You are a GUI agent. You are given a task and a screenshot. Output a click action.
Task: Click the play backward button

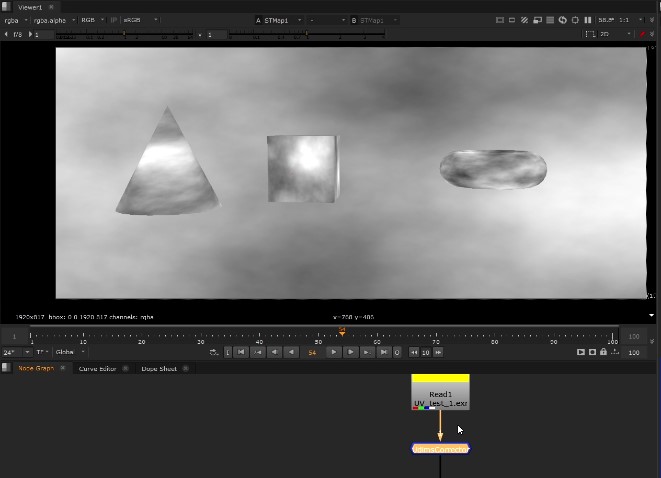[x=291, y=352]
